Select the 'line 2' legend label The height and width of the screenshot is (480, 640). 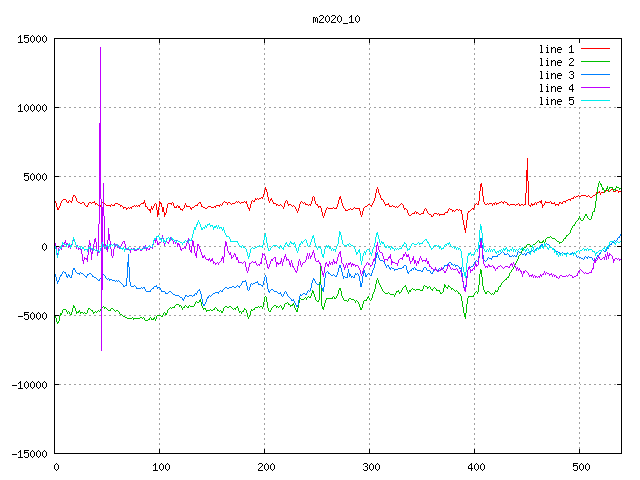[x=557, y=62]
